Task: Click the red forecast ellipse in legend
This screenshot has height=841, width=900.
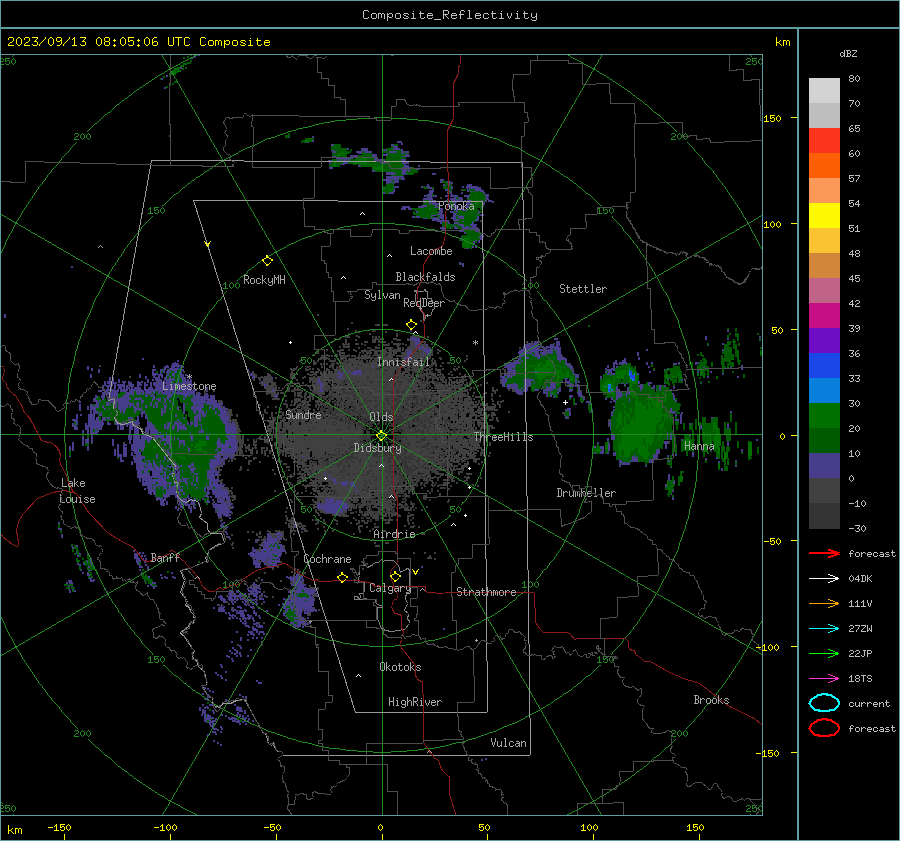Action: (824, 728)
